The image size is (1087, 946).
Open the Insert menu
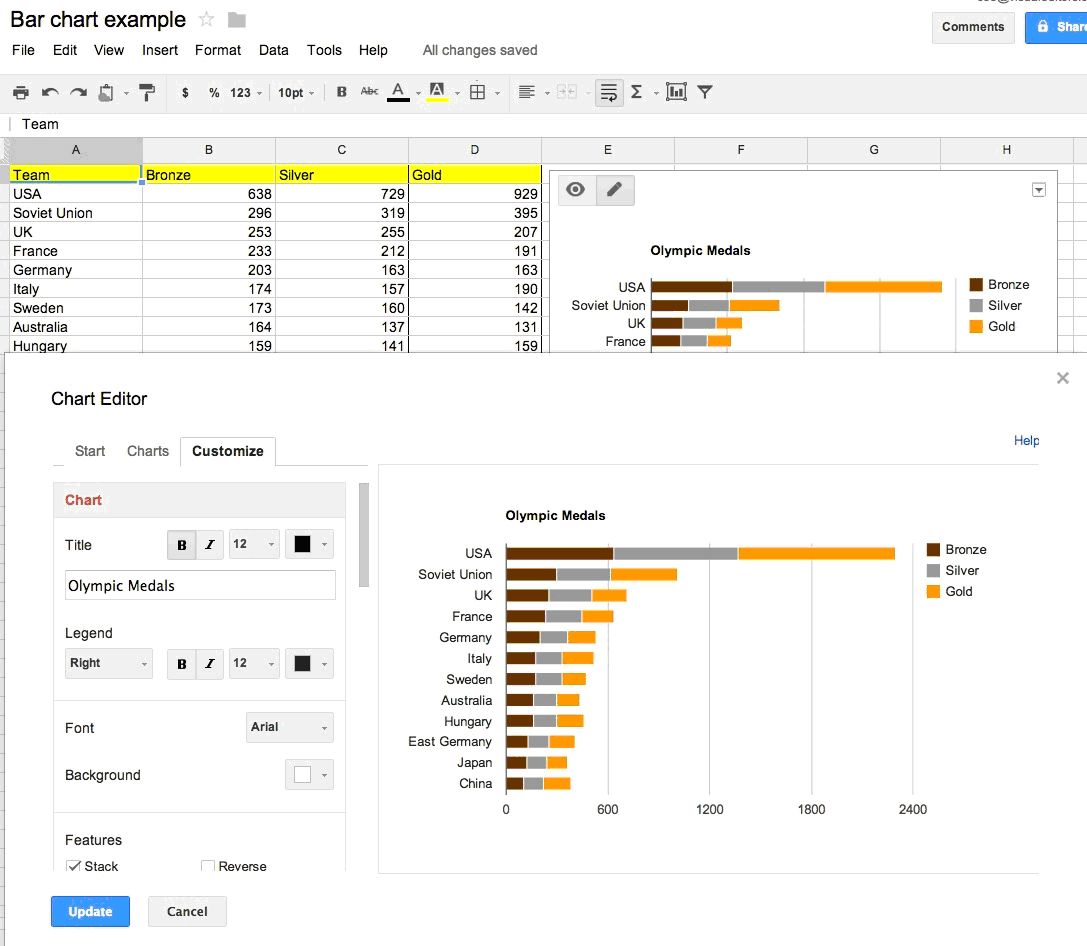160,50
